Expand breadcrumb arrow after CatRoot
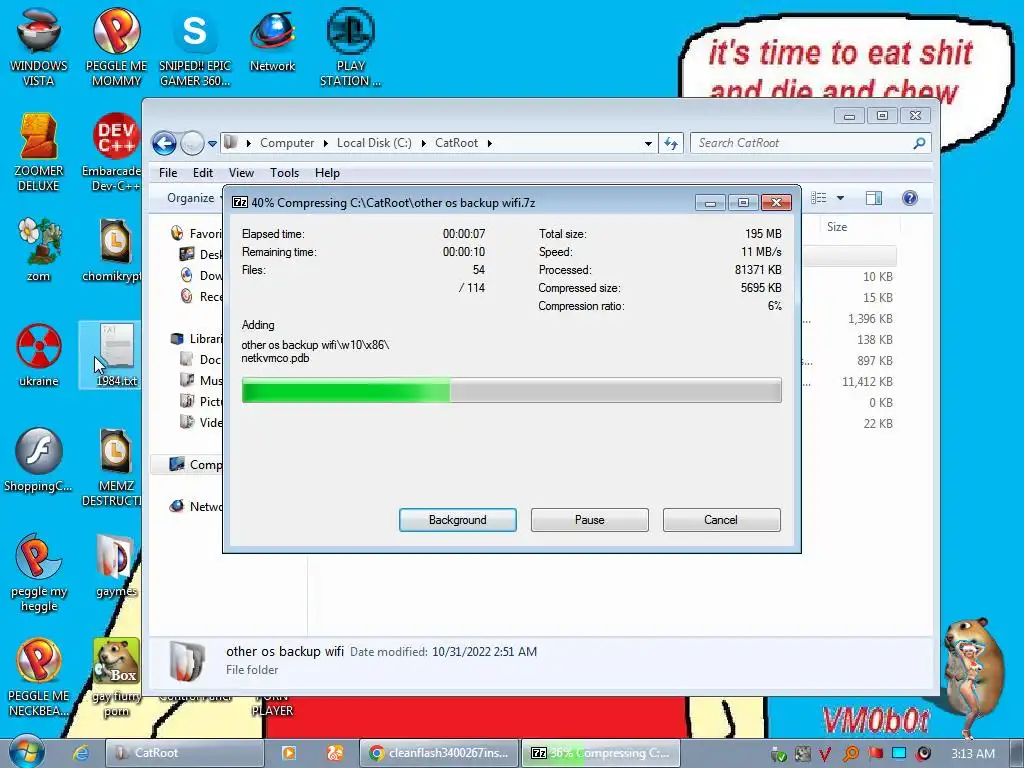 (489, 143)
